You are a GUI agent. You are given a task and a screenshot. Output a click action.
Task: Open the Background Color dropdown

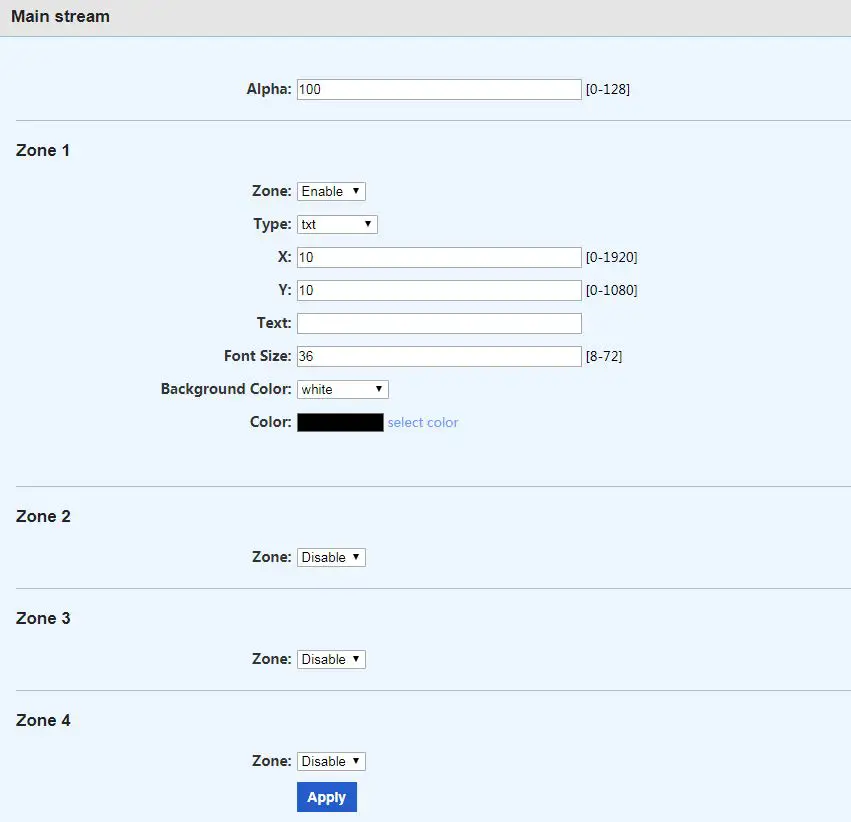(342, 390)
